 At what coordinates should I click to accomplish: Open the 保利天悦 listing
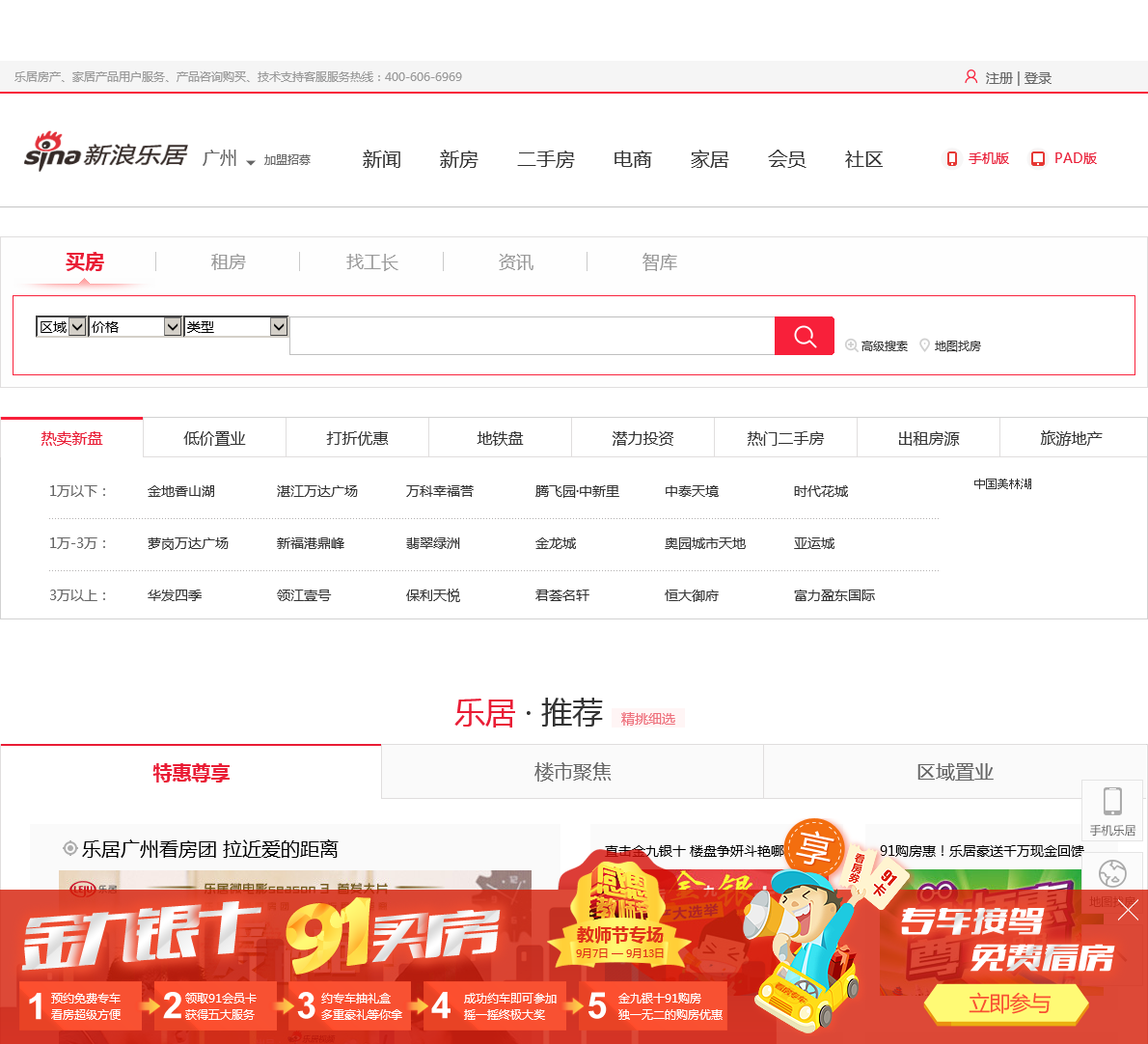pyautogui.click(x=433, y=595)
